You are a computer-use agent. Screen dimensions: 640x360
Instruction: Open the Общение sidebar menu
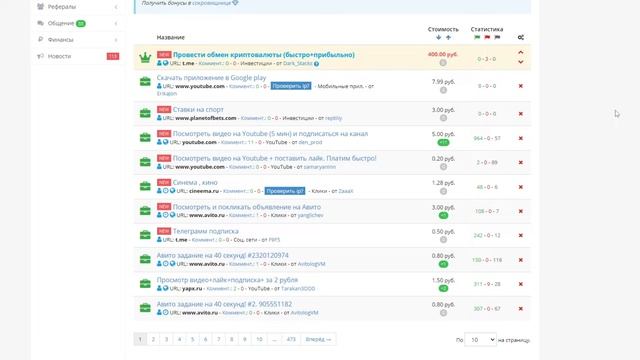[78, 23]
